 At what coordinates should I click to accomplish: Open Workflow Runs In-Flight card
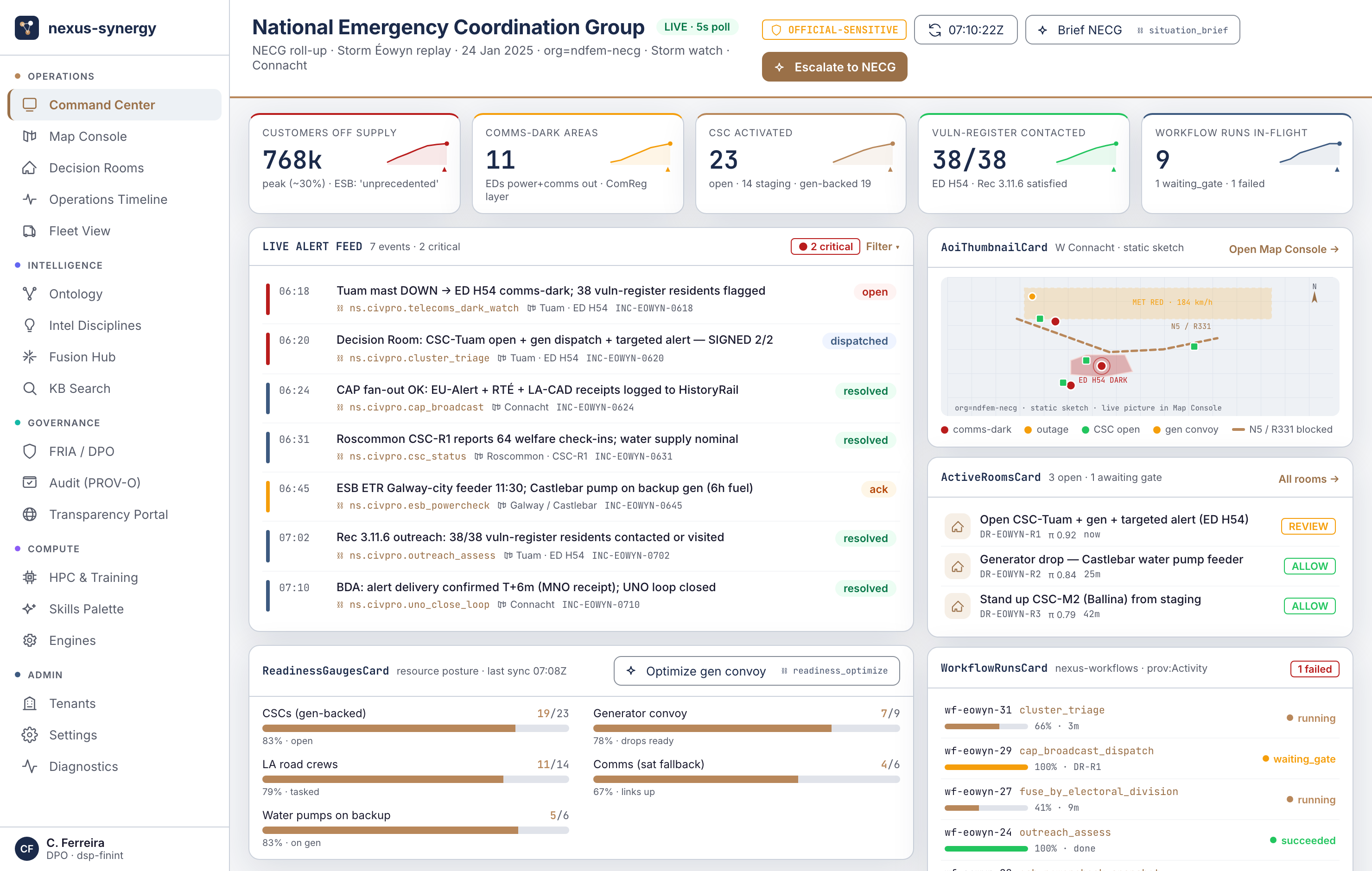[1247, 164]
